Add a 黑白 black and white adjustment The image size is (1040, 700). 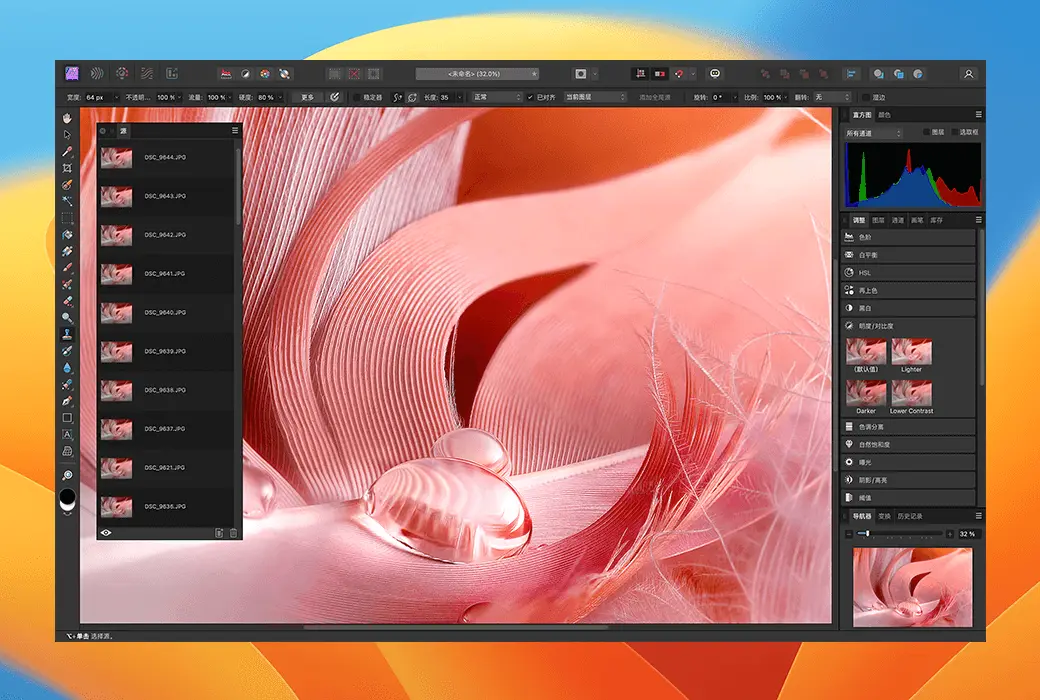[x=908, y=309]
